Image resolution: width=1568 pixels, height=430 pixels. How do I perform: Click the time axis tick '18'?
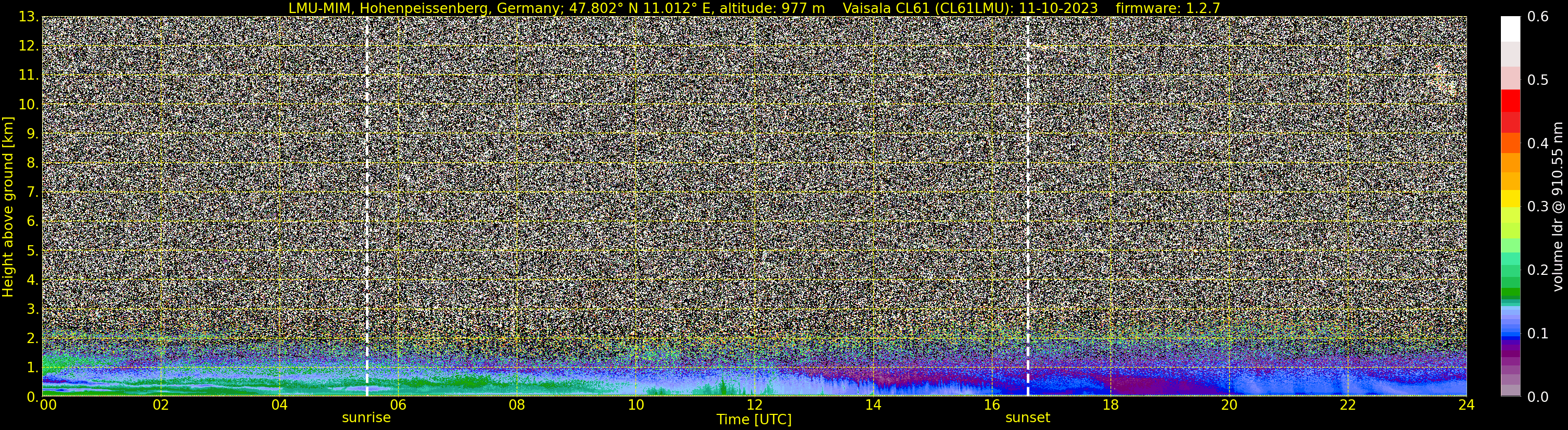tap(1110, 406)
